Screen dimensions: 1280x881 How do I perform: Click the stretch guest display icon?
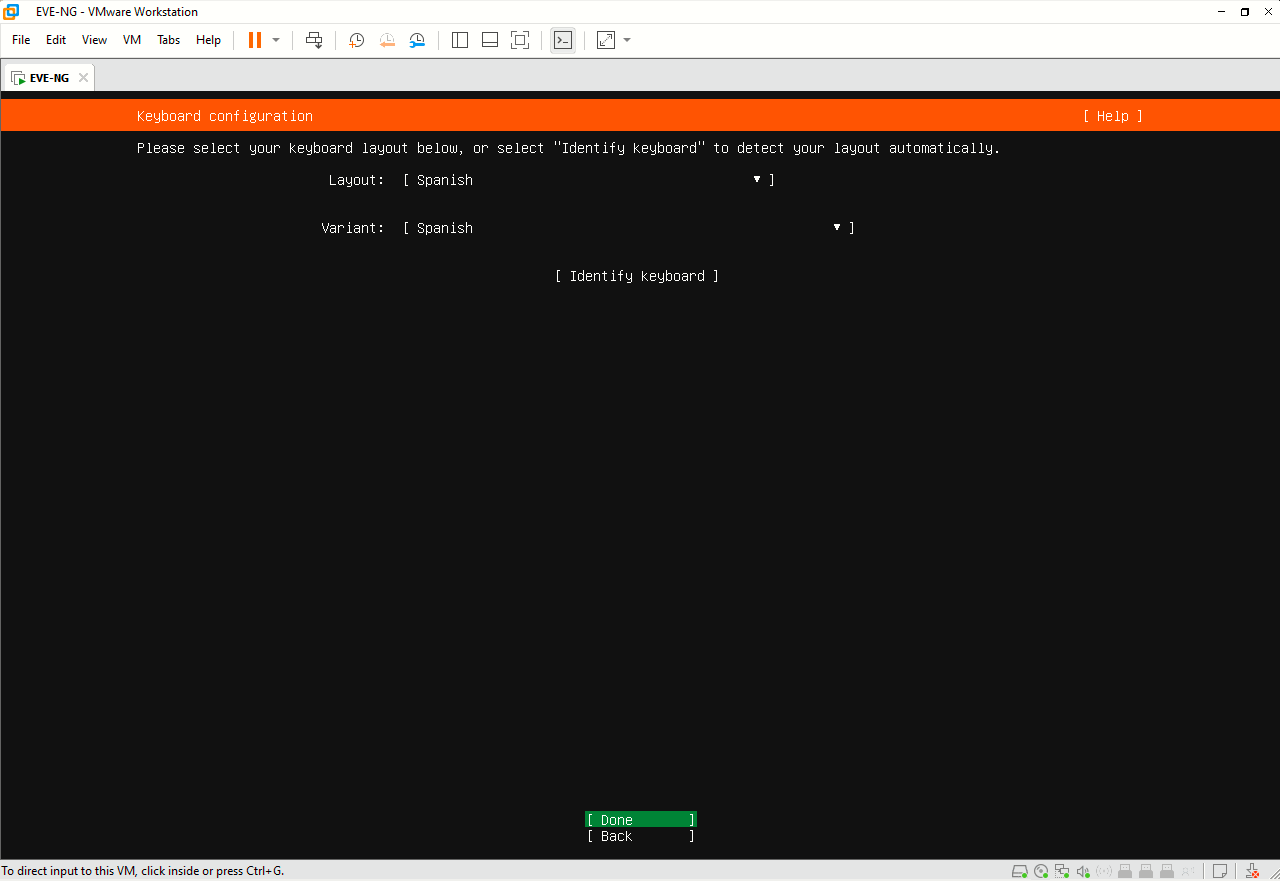606,40
